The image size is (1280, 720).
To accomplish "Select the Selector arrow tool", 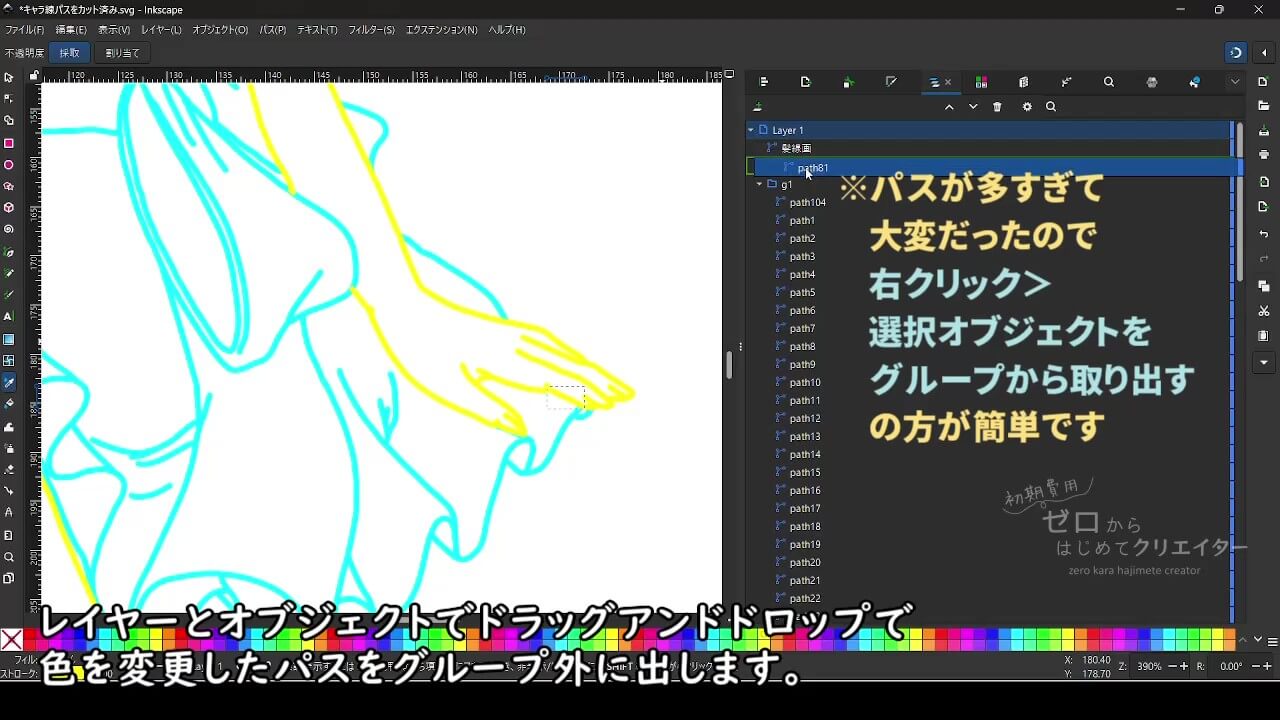I will [9, 77].
